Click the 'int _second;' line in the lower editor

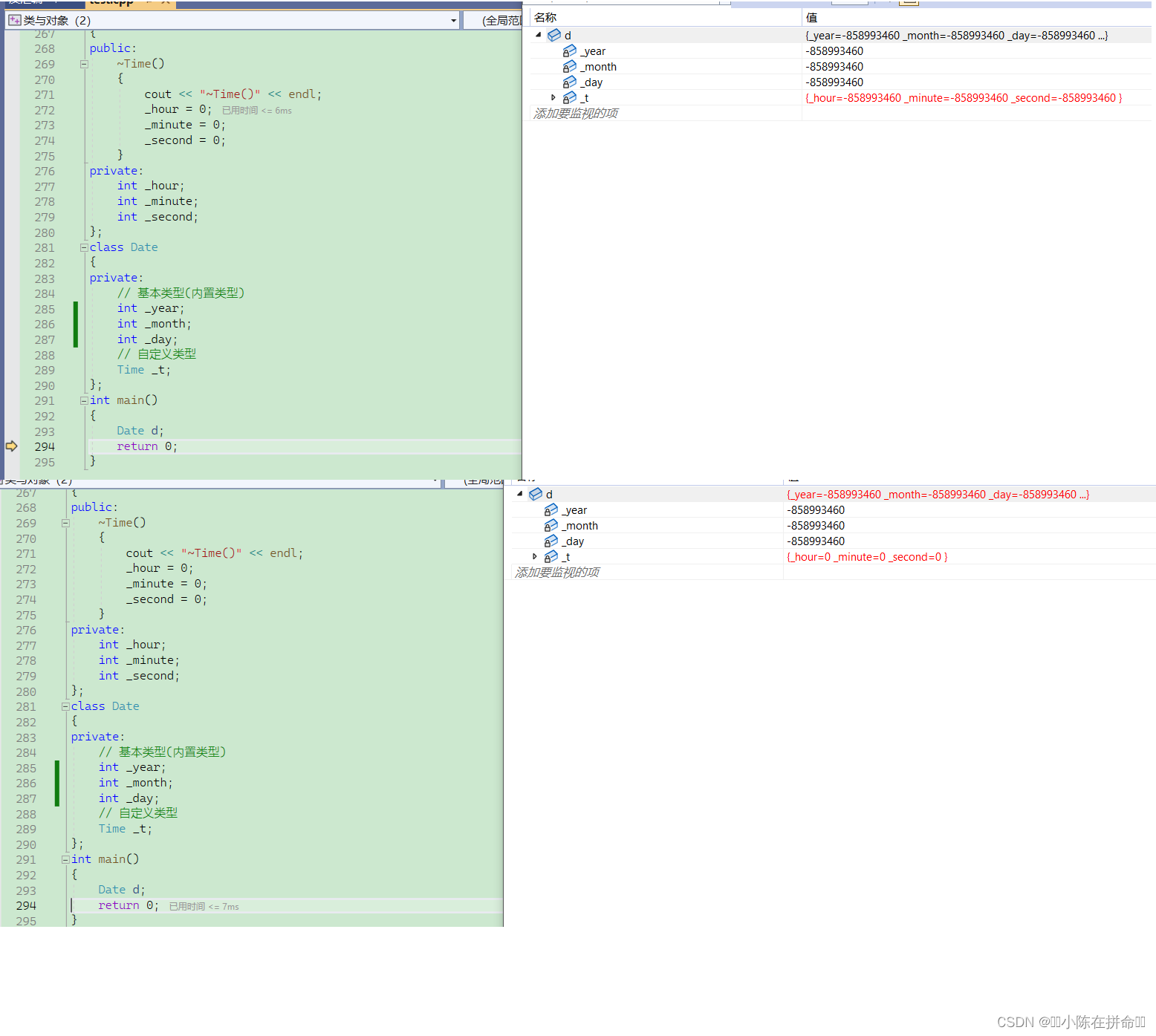tap(139, 676)
